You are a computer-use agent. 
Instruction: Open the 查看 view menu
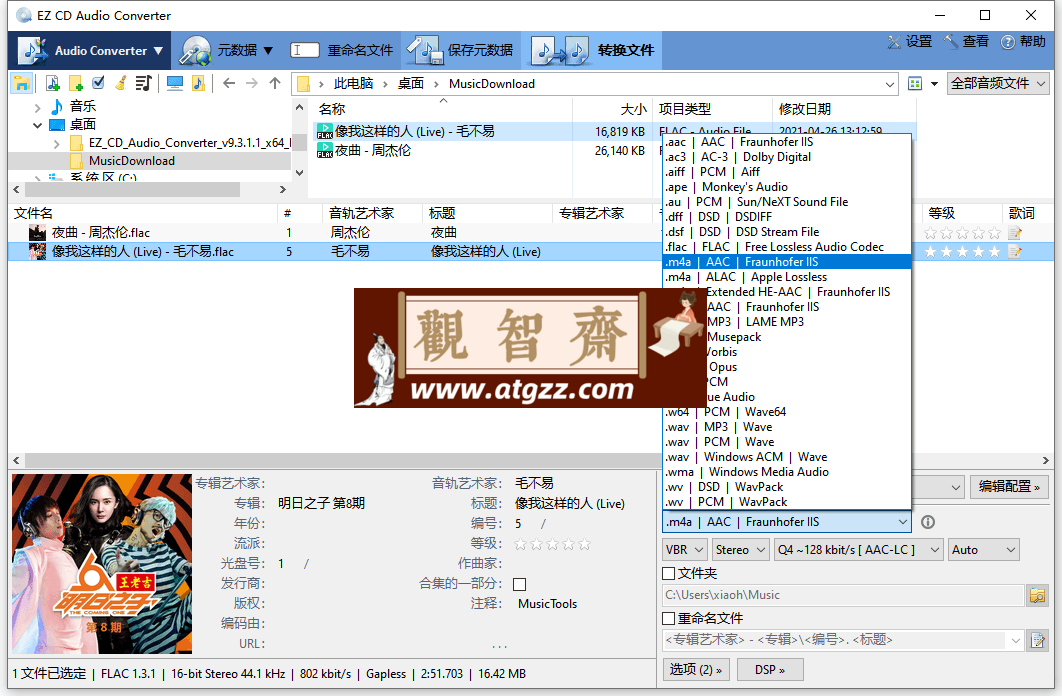click(x=967, y=42)
